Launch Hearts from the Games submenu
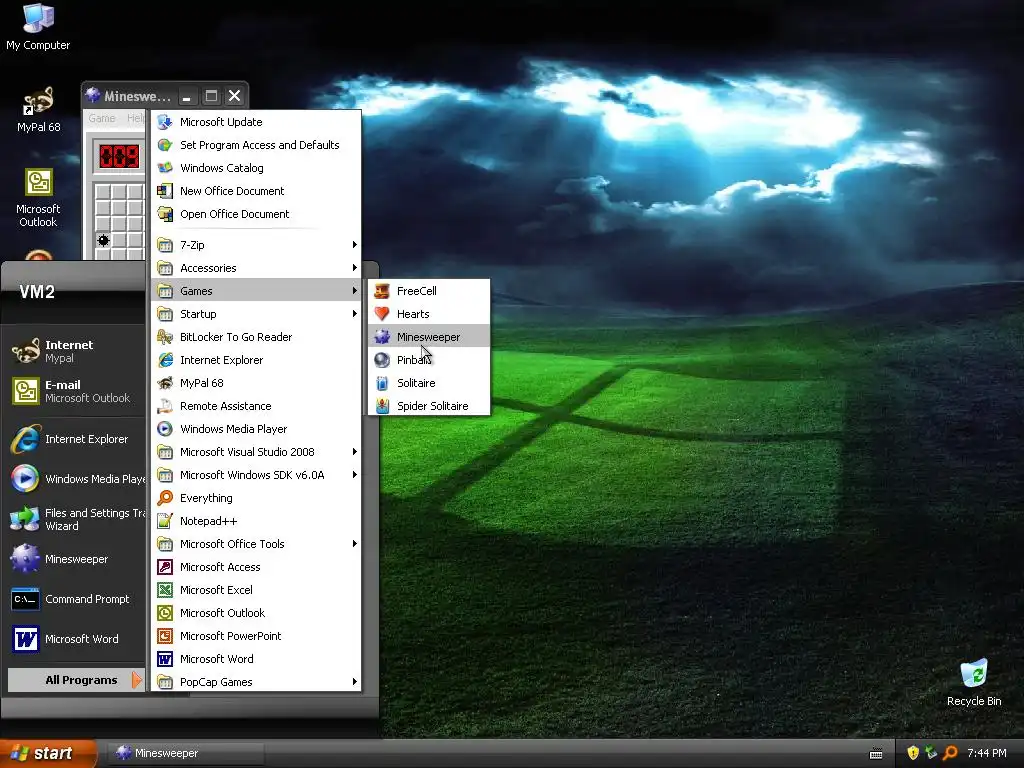The width and height of the screenshot is (1024, 768). point(428,314)
